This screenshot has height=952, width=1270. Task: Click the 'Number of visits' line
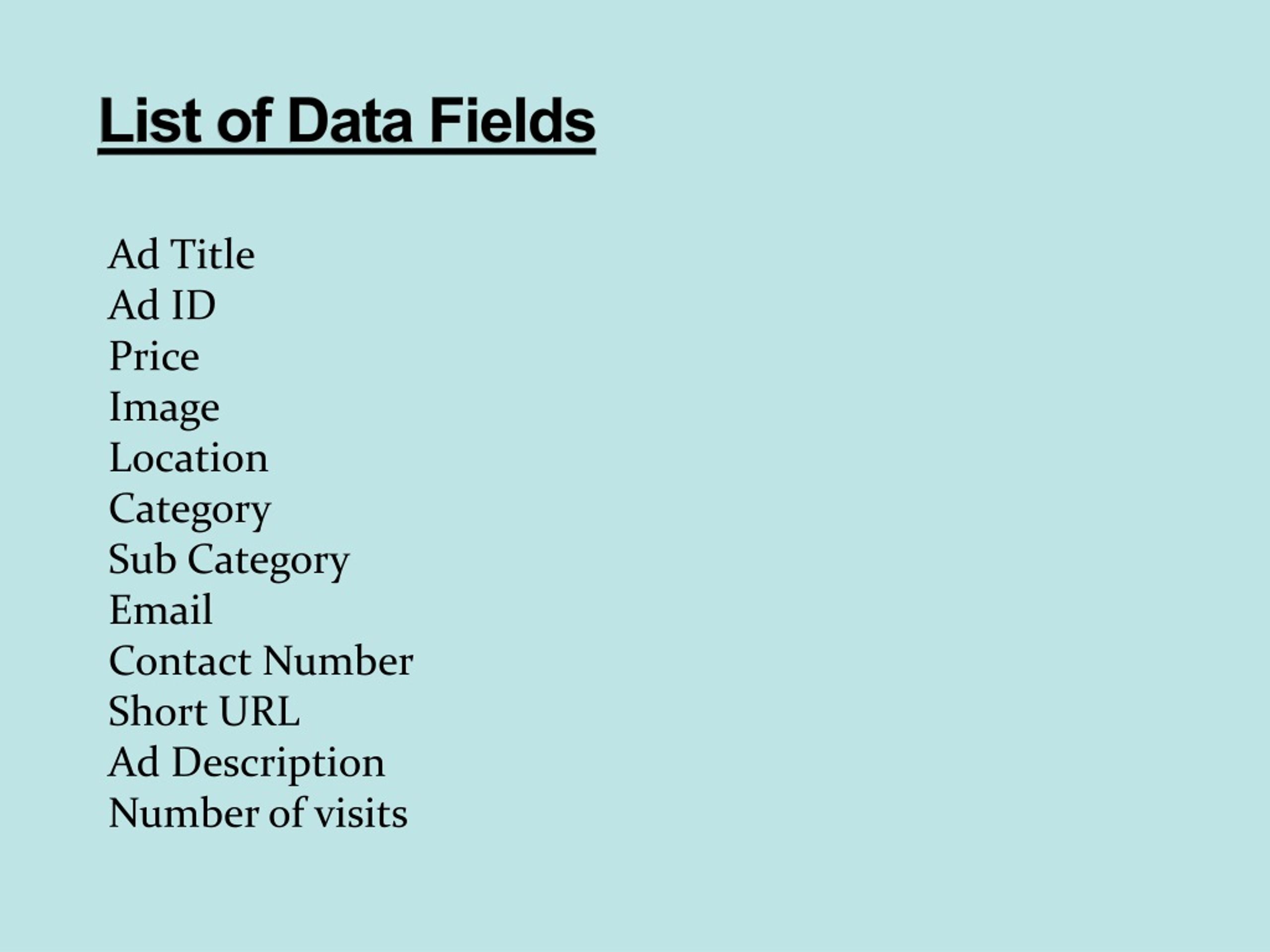pyautogui.click(x=258, y=813)
